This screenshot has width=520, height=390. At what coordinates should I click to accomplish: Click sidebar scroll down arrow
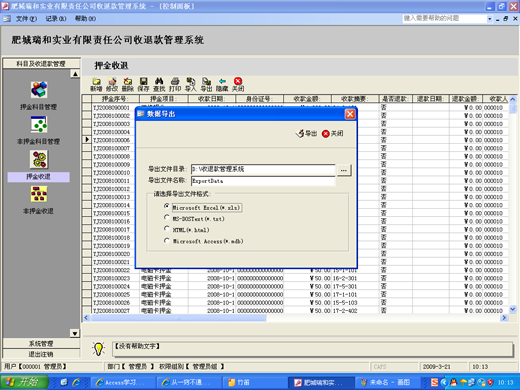click(x=75, y=333)
